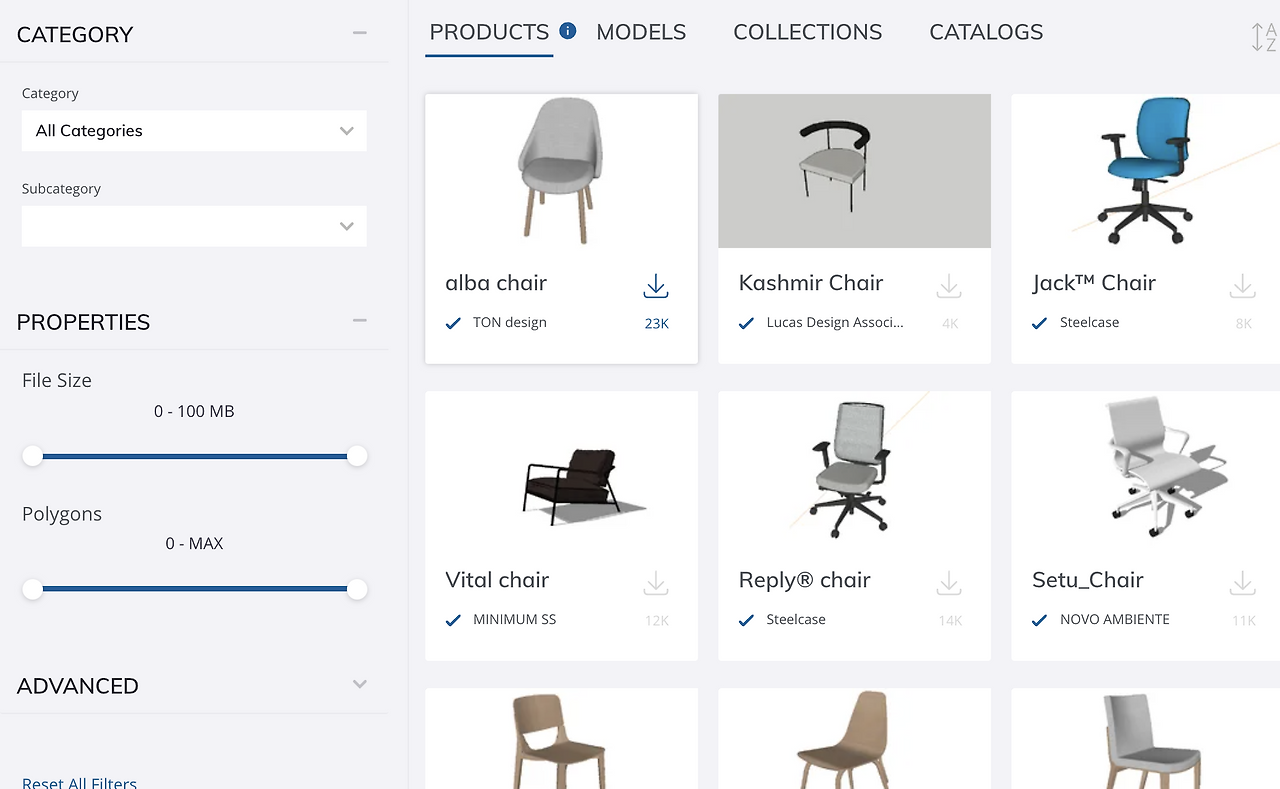Open the Subcategory dropdown

pos(194,226)
